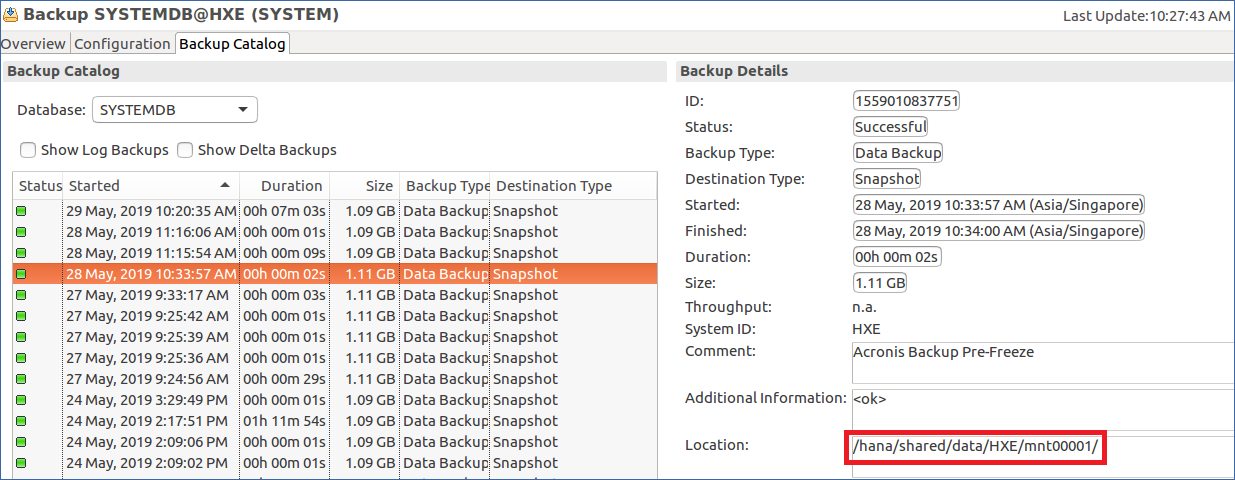The image size is (1235, 480).
Task: Click green status icon of 28 May 11:16:06 backup
Action: pos(21,232)
